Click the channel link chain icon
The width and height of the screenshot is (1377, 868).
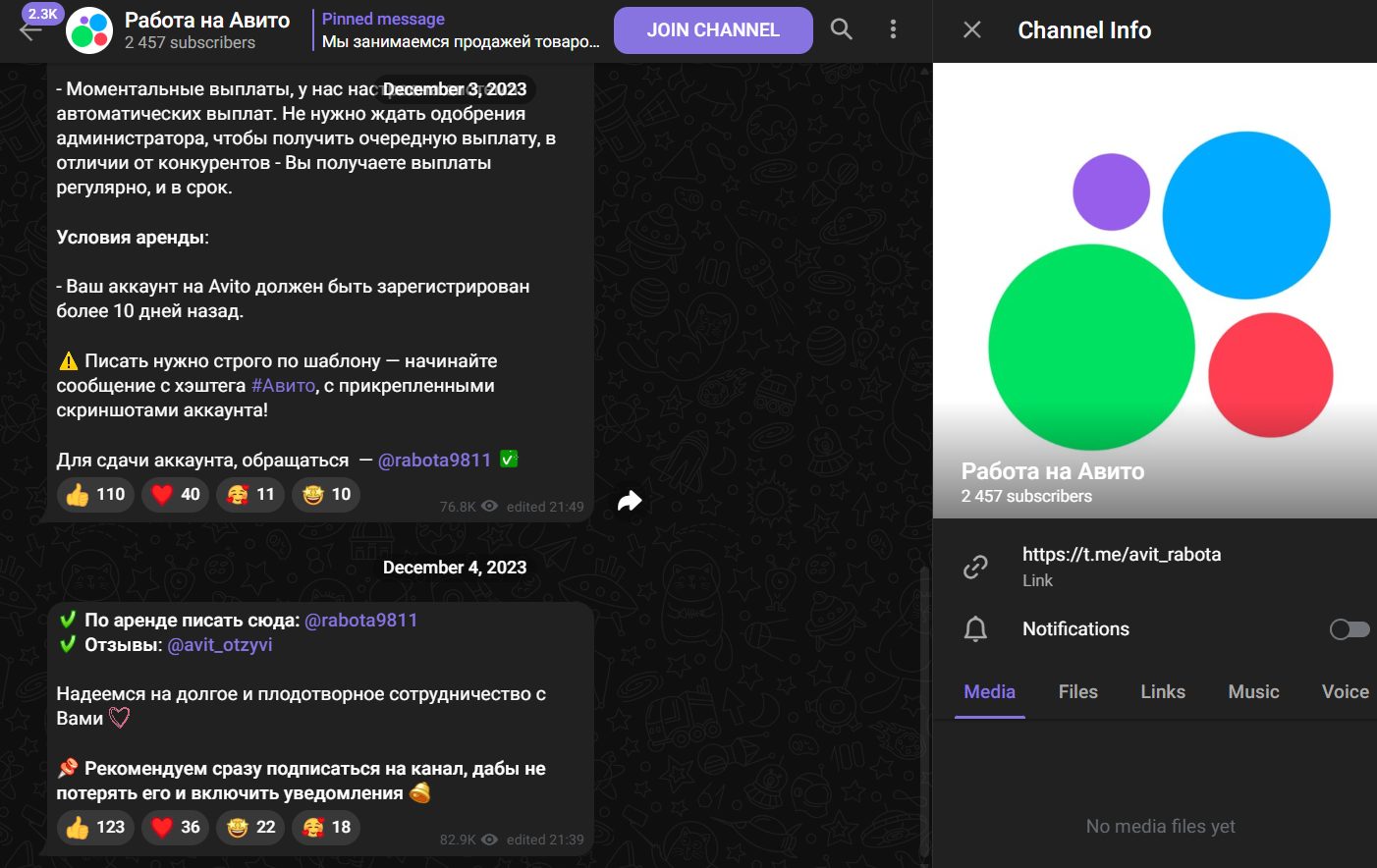pos(975,567)
